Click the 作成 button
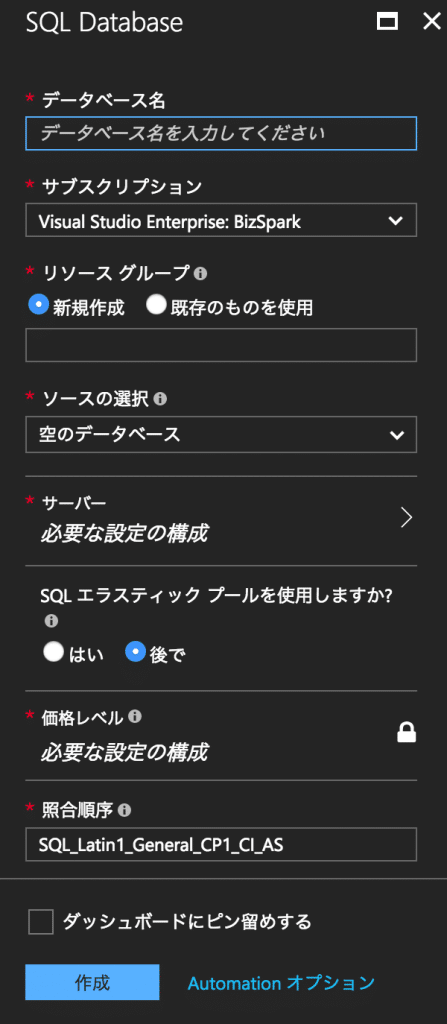This screenshot has width=447, height=1024. (x=92, y=982)
